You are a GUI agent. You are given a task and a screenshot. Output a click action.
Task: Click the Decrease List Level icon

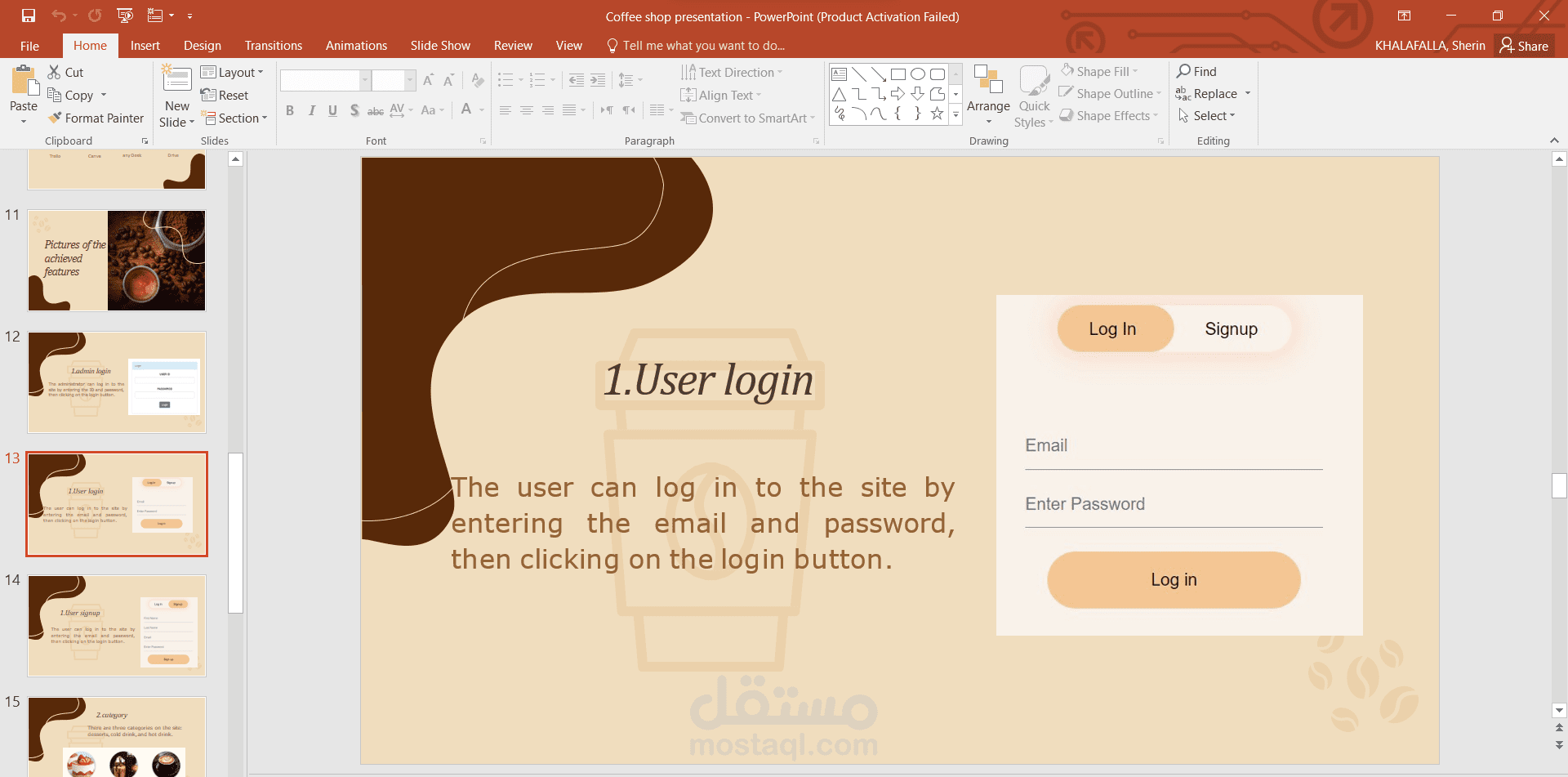(577, 80)
